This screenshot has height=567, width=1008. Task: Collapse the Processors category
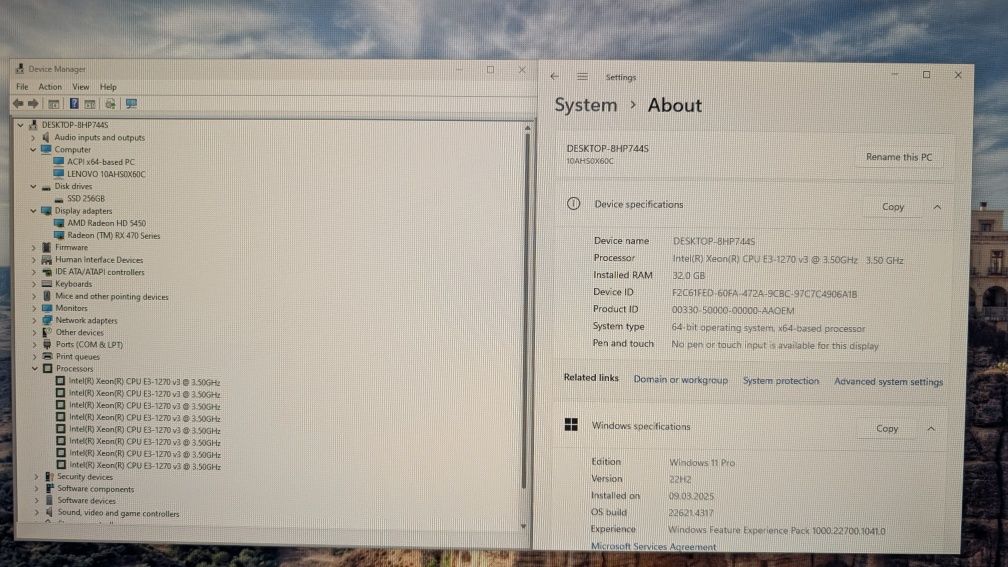tap(35, 368)
